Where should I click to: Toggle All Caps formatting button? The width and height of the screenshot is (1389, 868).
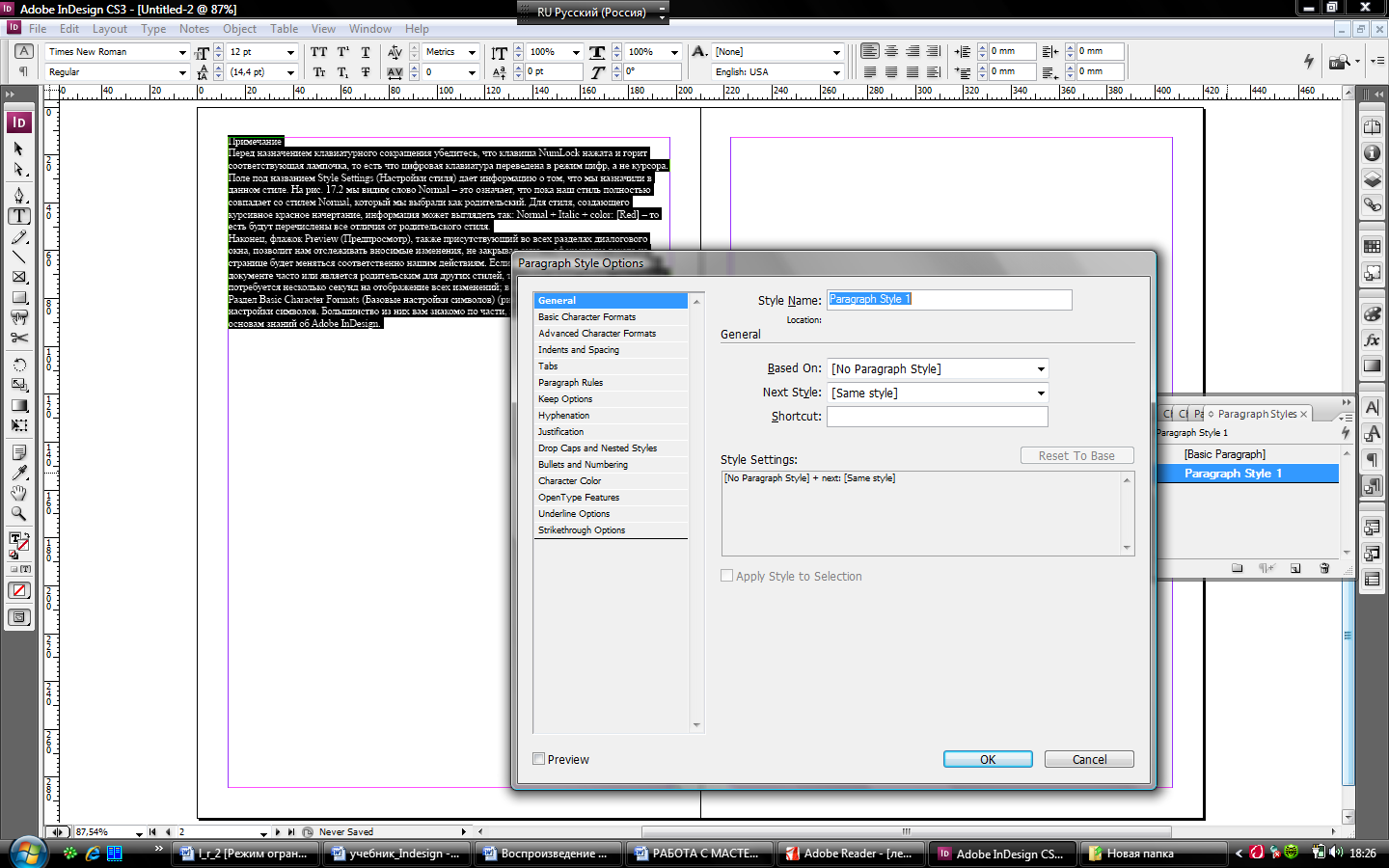coord(319,52)
